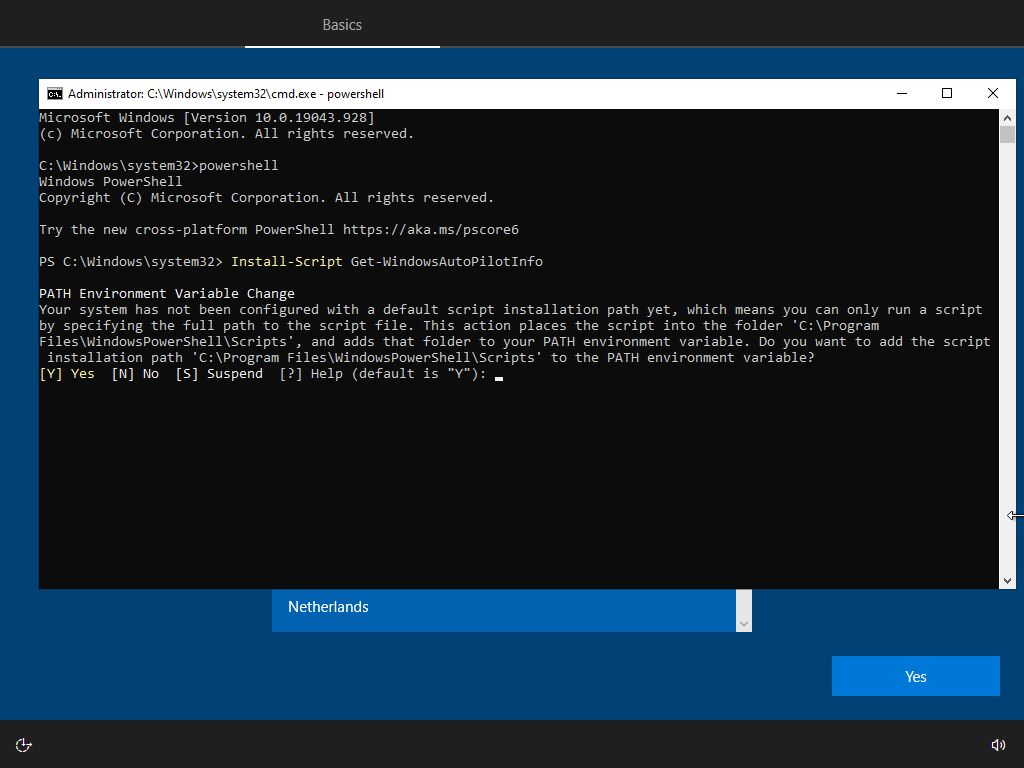Close the Administrator cmd.exe window

(993, 94)
